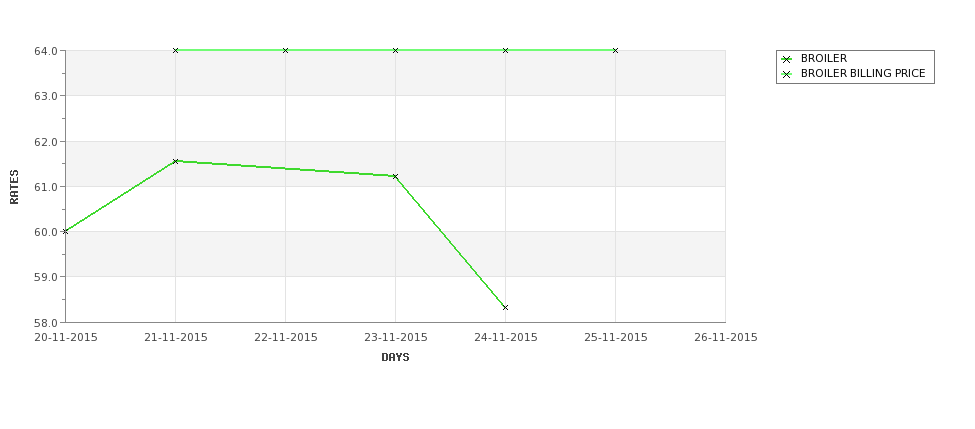
Task: Select the BROILER peak point on 21-11-2015
Action: [x=175, y=161]
